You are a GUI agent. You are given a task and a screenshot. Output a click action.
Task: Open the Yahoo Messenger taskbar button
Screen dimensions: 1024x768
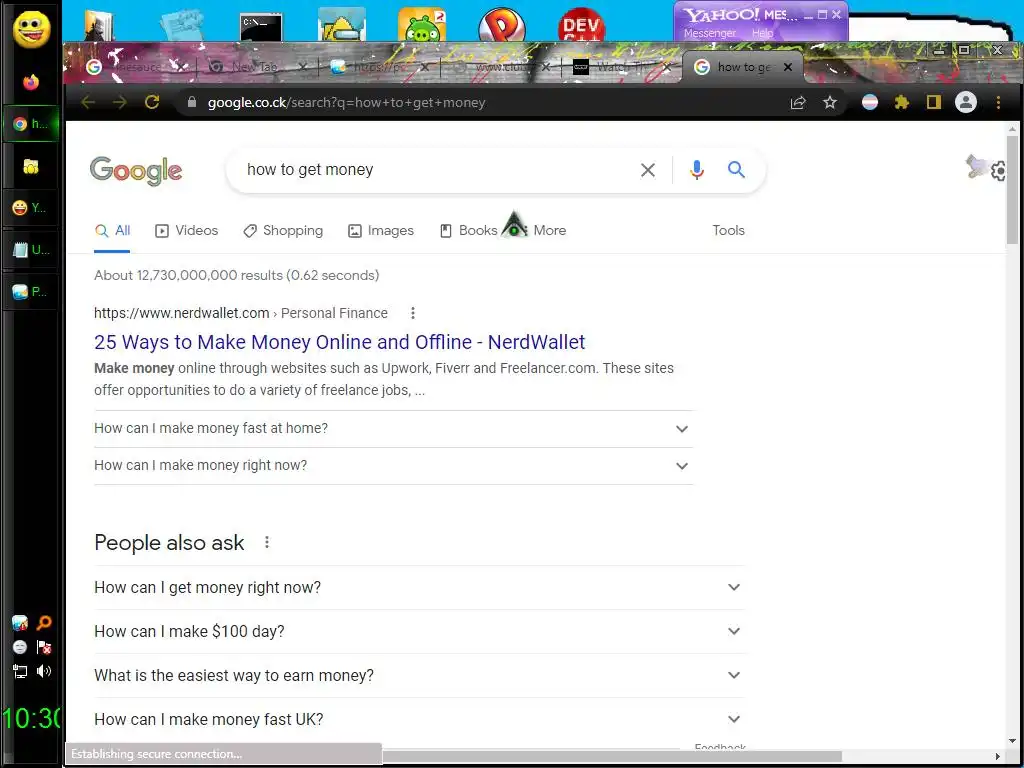[x=31, y=208]
